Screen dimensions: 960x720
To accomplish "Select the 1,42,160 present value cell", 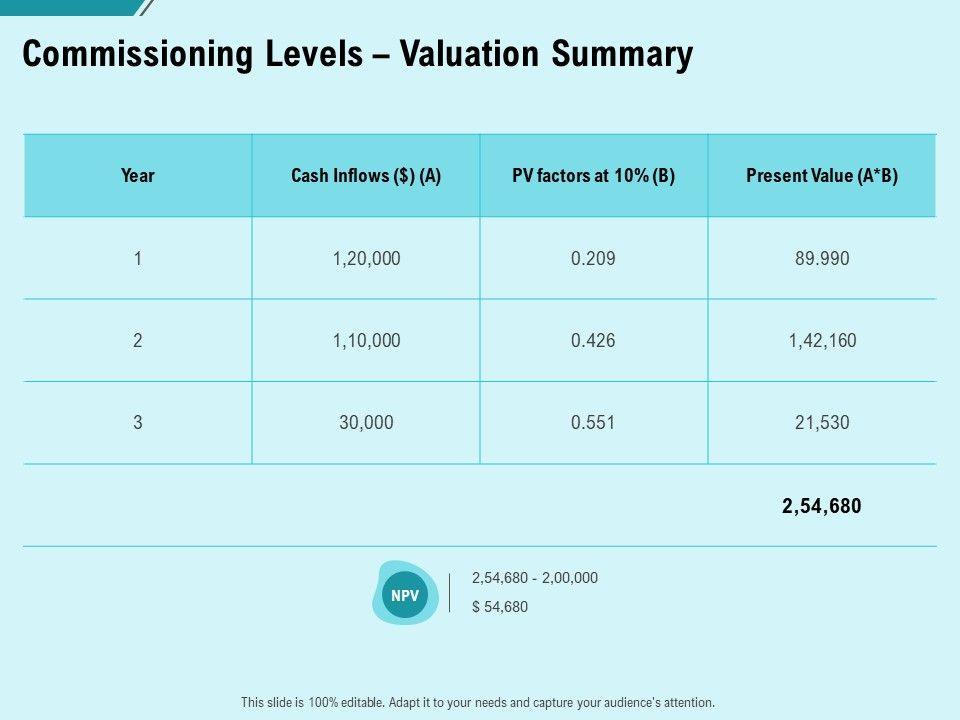I will pos(822,341).
